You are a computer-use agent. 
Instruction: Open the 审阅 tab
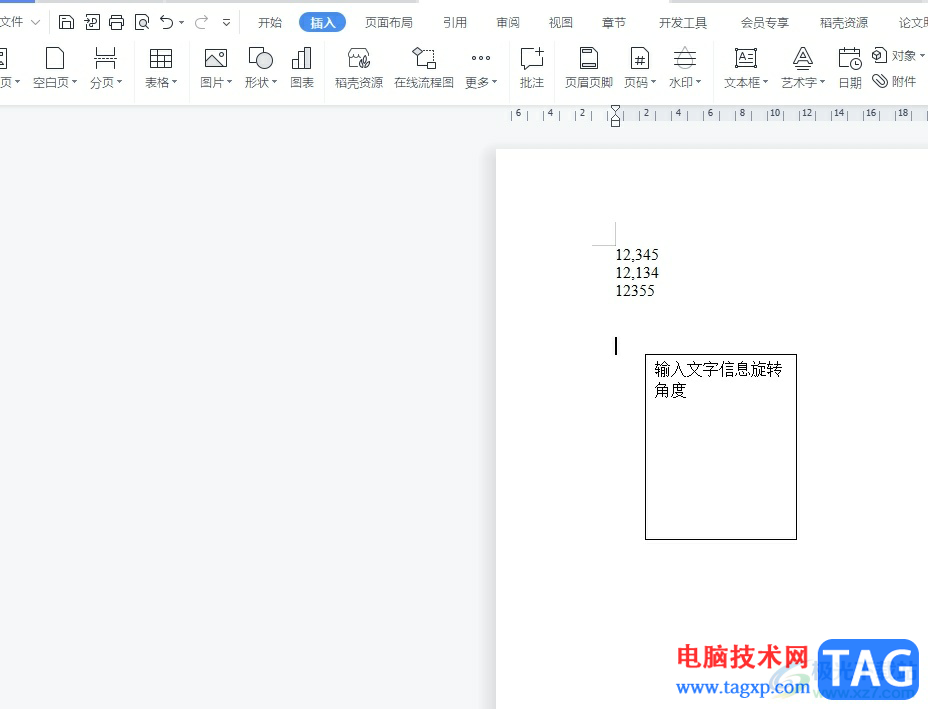(508, 22)
